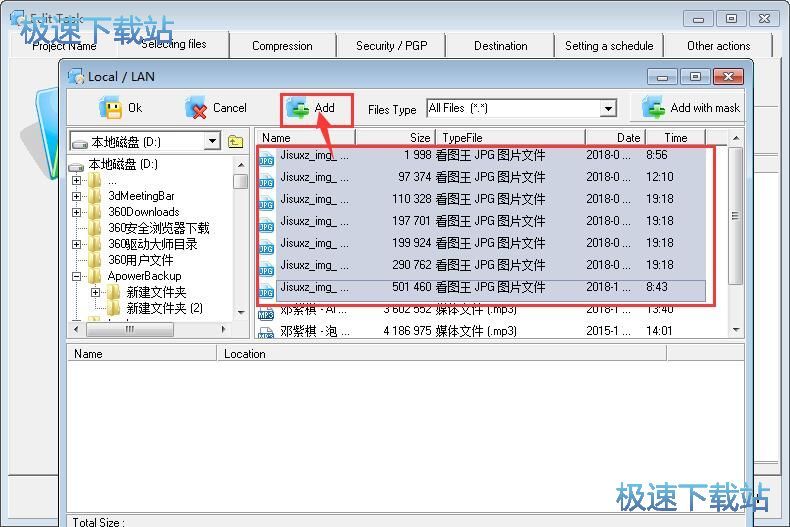790x527 pixels.
Task: Open the drive selector dropdown 本地磁盘 (D:)
Action: (x=213, y=142)
